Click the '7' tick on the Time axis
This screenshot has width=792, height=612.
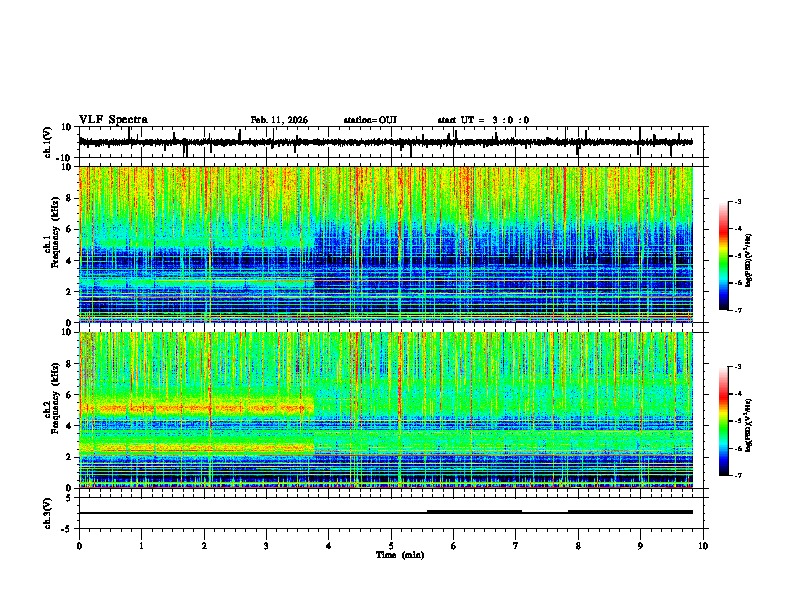point(516,546)
